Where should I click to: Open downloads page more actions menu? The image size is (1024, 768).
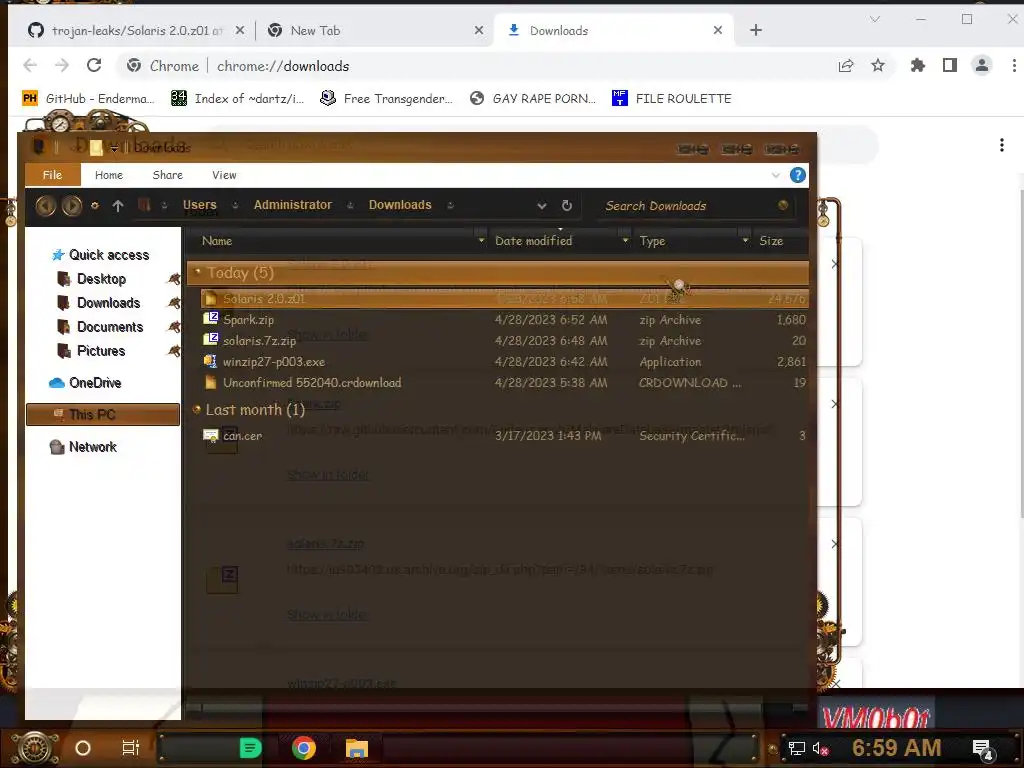(1002, 145)
